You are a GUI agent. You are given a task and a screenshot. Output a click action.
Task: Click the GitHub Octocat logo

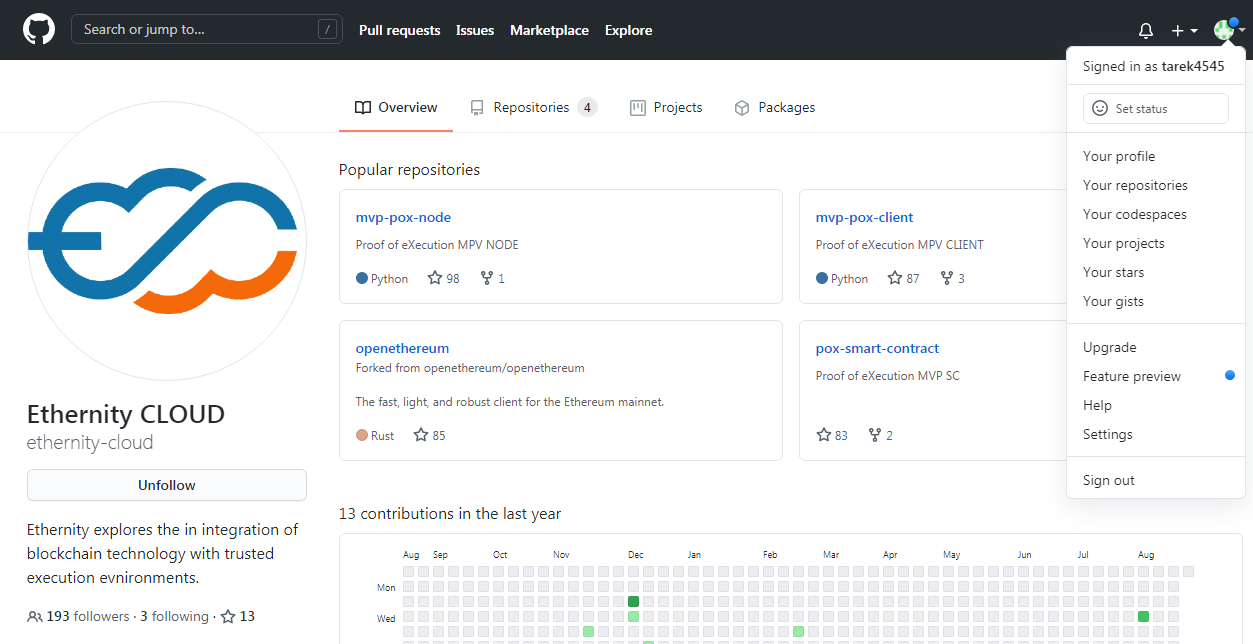tap(39, 30)
